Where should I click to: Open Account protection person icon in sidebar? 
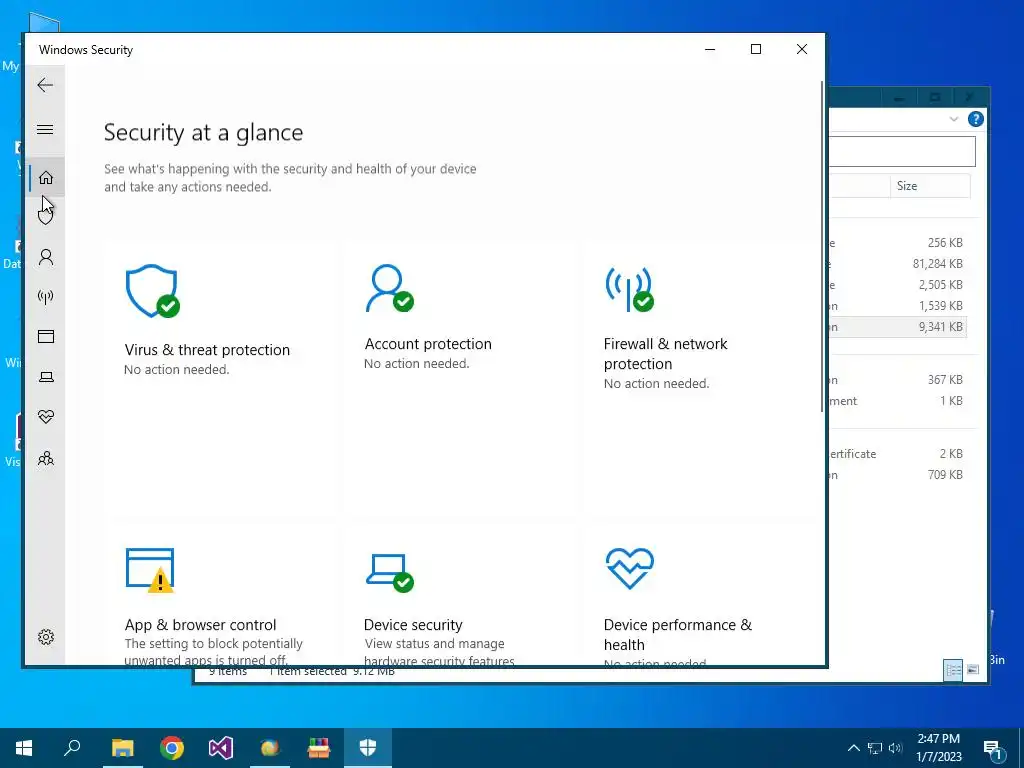(46, 257)
